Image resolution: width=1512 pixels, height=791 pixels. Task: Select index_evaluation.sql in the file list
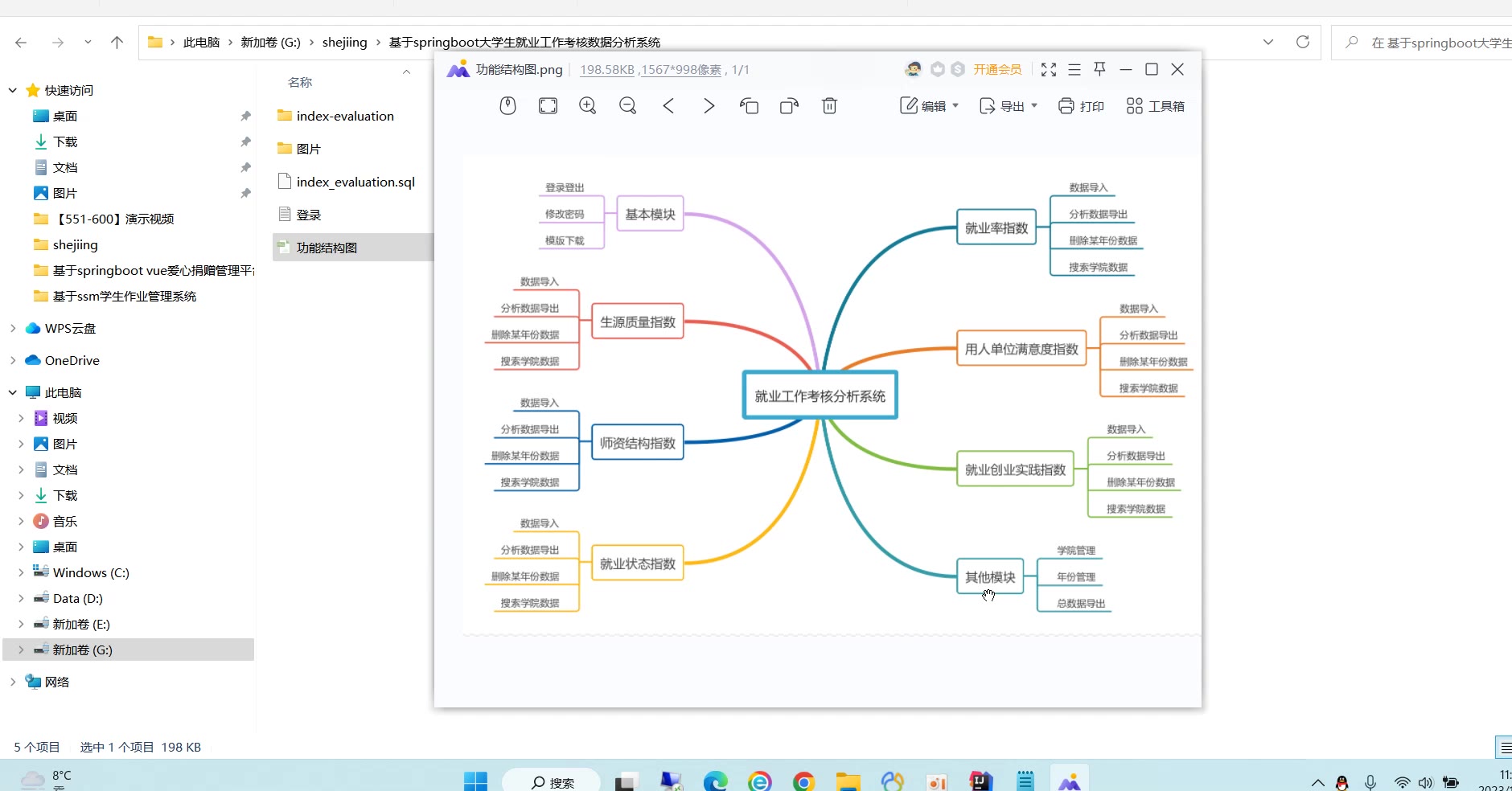click(355, 182)
